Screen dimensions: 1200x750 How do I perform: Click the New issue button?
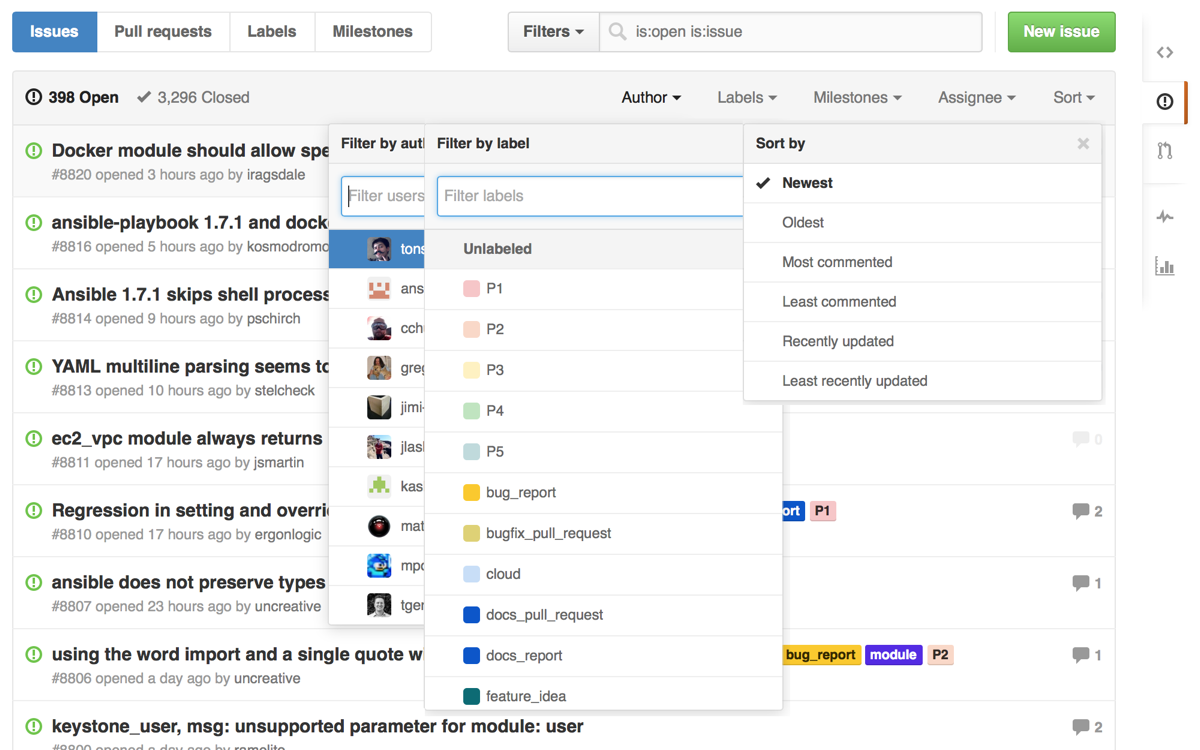click(1061, 32)
